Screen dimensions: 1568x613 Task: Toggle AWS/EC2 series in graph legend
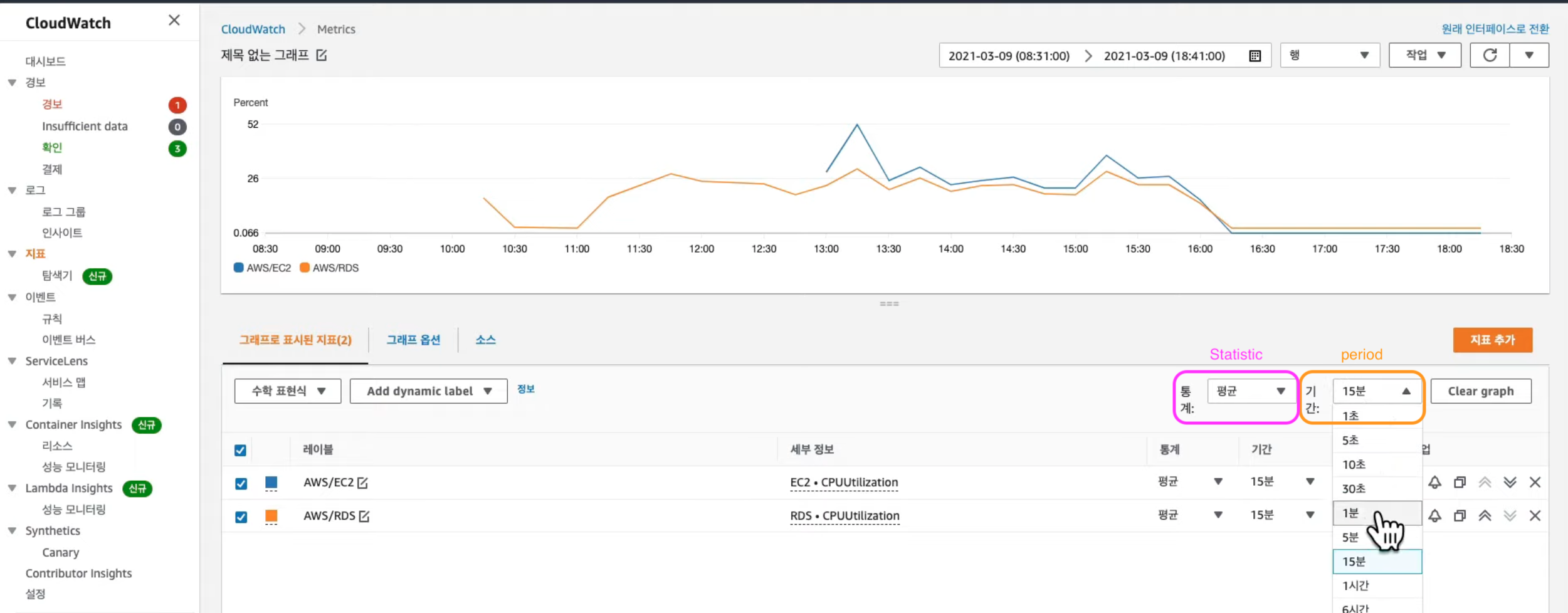[x=262, y=268]
